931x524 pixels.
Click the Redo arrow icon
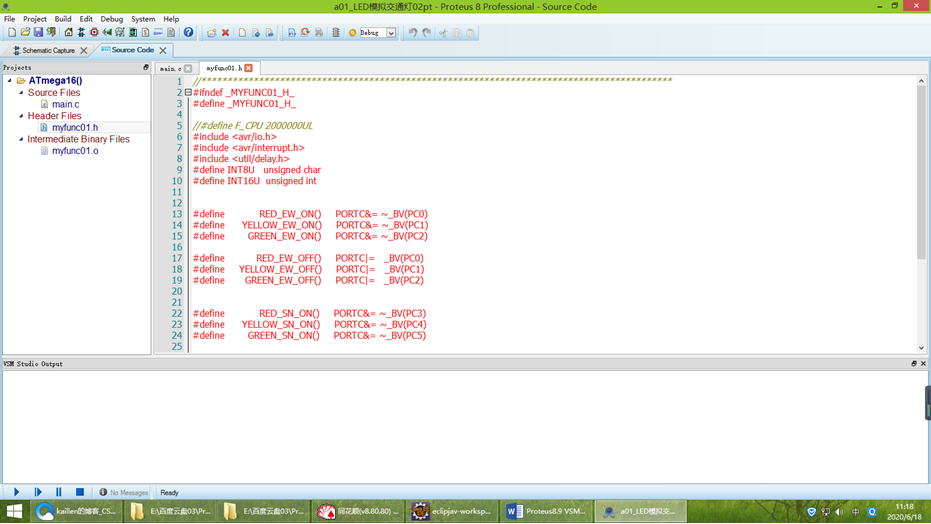pyautogui.click(x=426, y=33)
